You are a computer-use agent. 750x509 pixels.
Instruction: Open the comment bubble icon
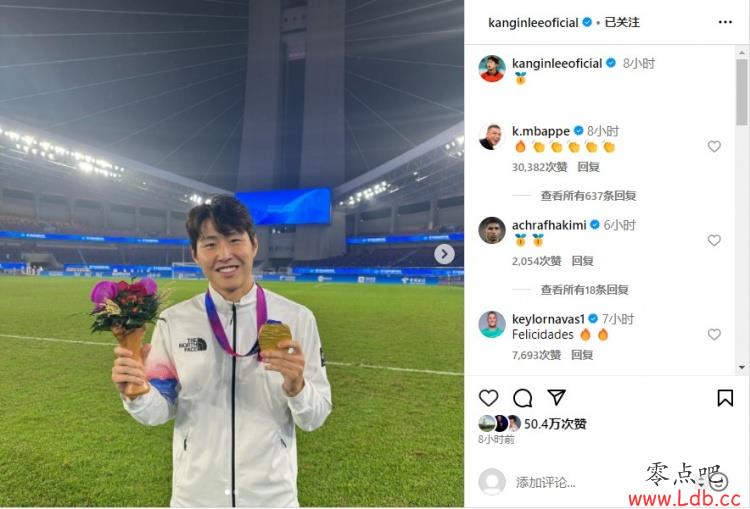pos(522,398)
